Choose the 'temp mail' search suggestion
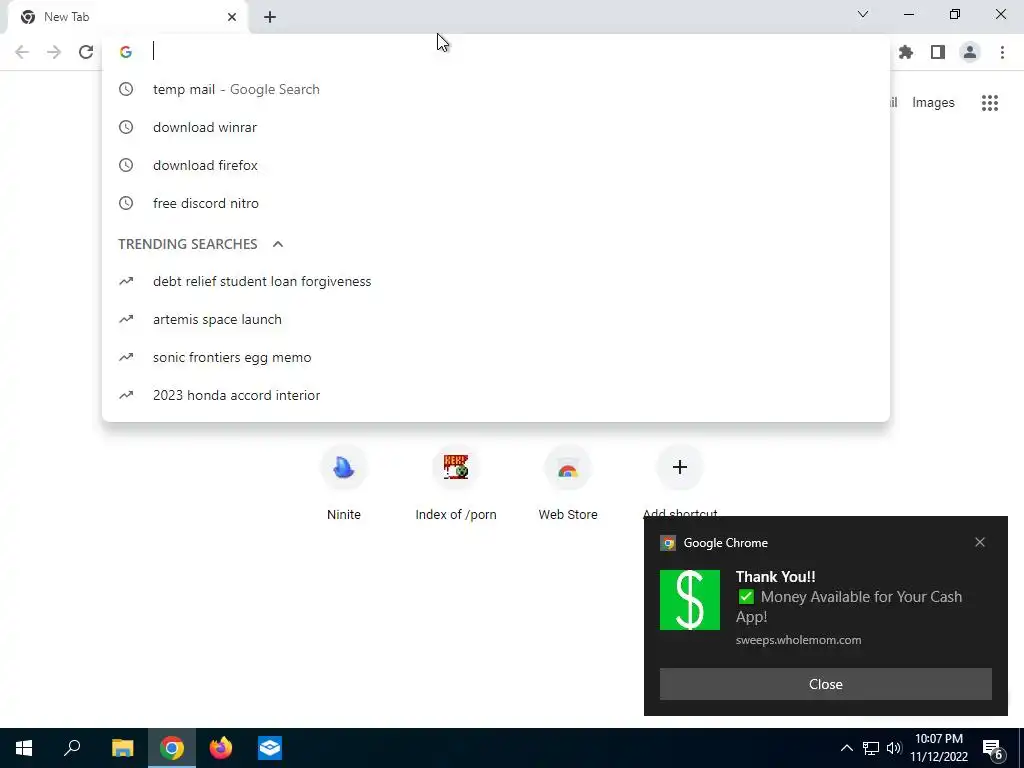This screenshot has width=1024, height=768. point(496,89)
